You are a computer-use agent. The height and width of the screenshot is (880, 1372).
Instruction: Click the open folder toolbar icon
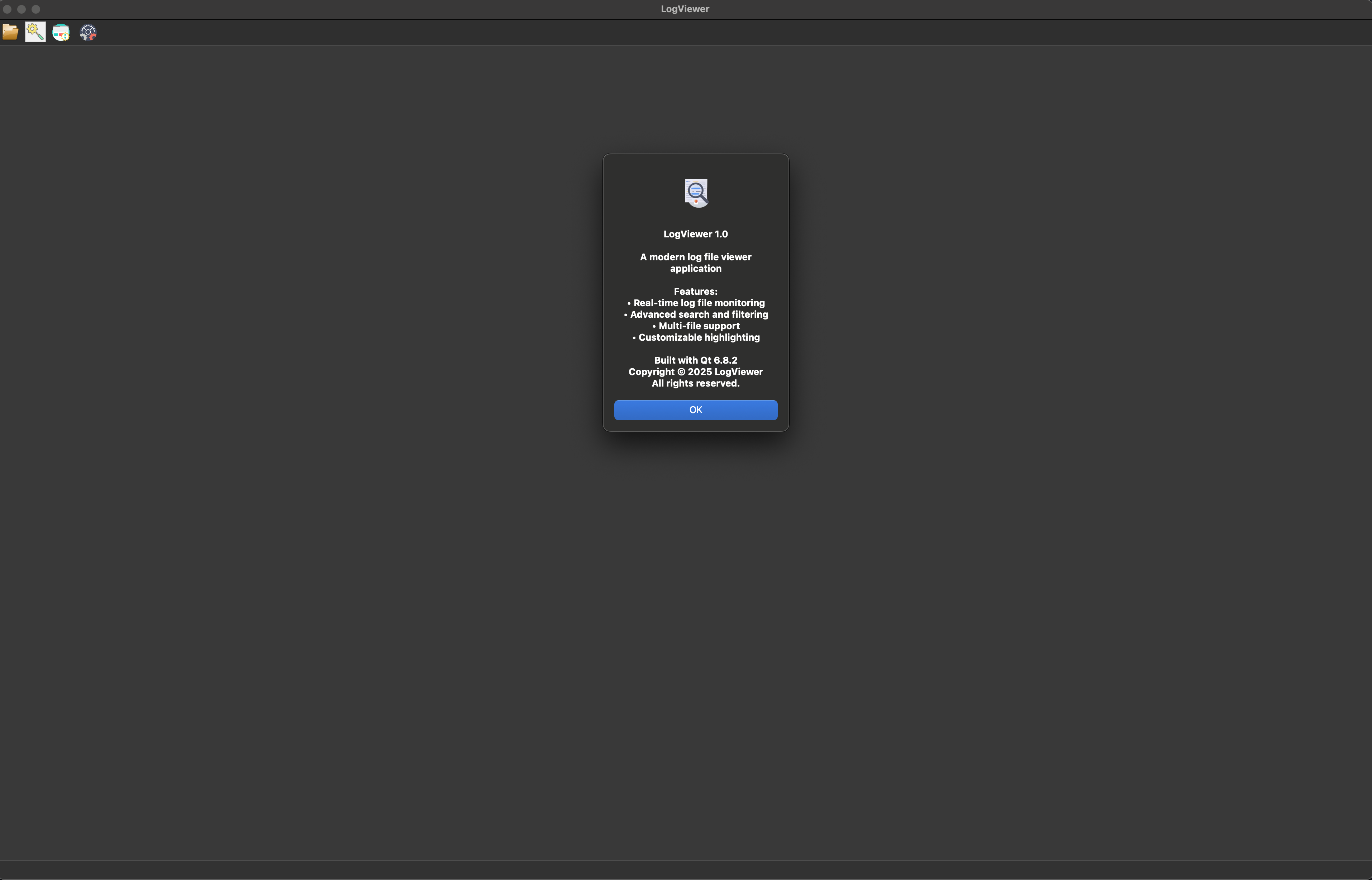(10, 32)
